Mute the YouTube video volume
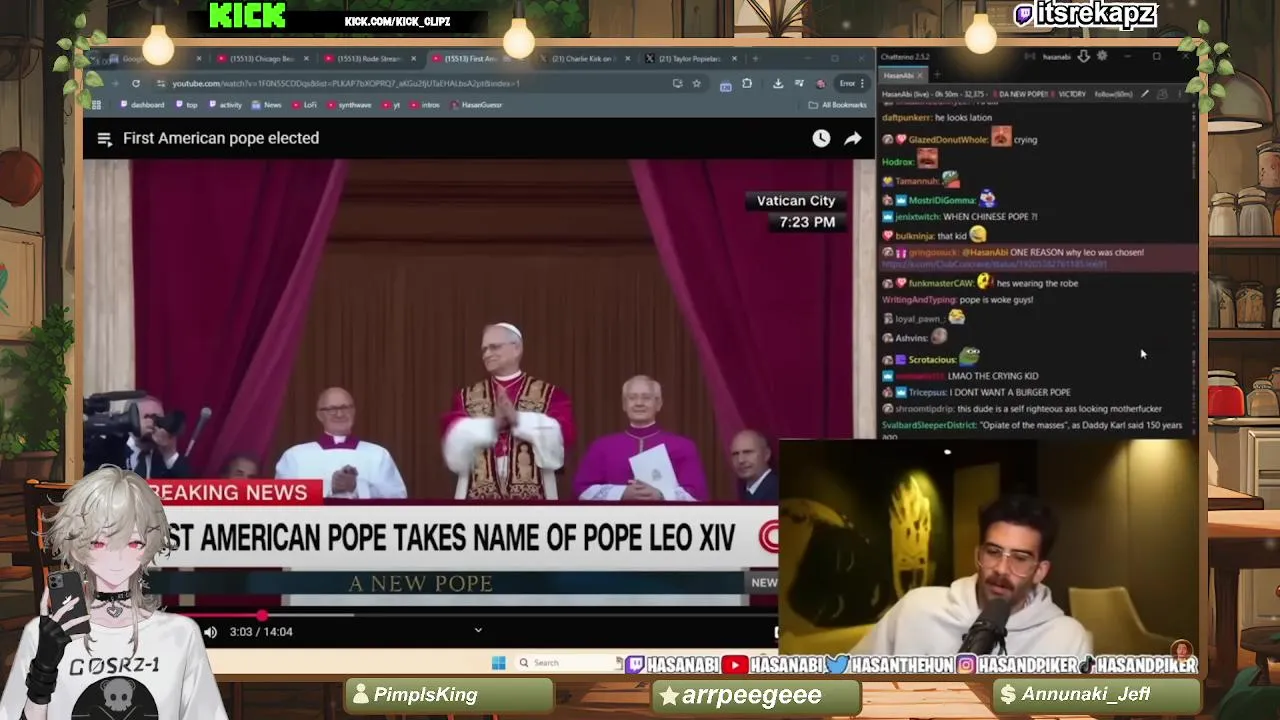 click(x=210, y=632)
